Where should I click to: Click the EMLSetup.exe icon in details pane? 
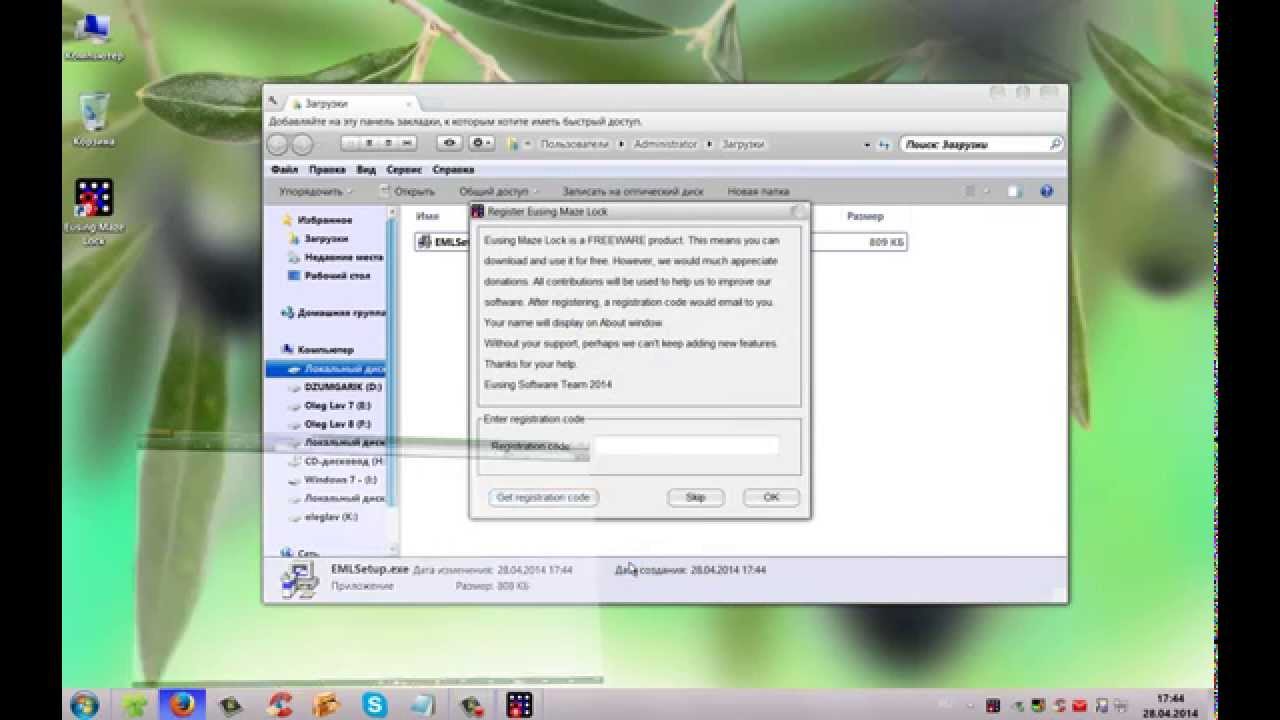coord(300,579)
